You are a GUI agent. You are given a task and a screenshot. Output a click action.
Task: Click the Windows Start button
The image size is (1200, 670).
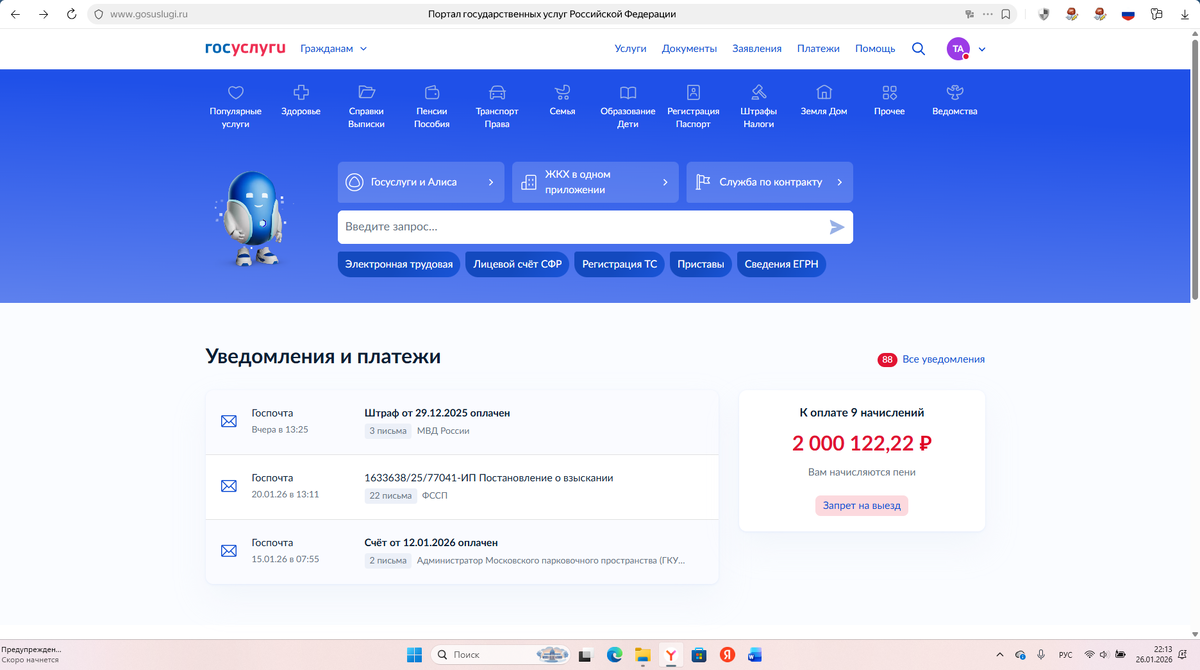[414, 655]
